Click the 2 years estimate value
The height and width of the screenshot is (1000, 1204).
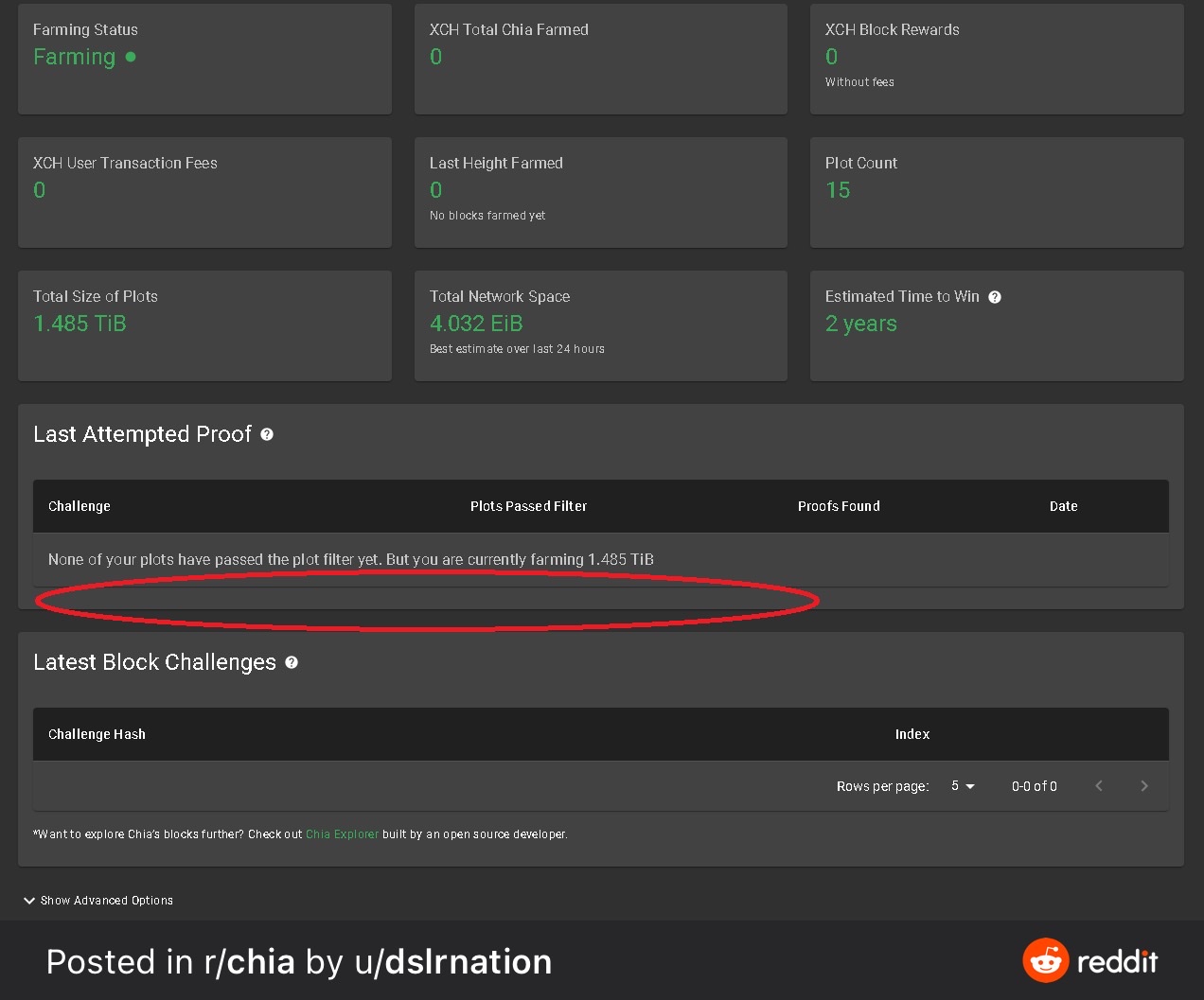(x=861, y=324)
